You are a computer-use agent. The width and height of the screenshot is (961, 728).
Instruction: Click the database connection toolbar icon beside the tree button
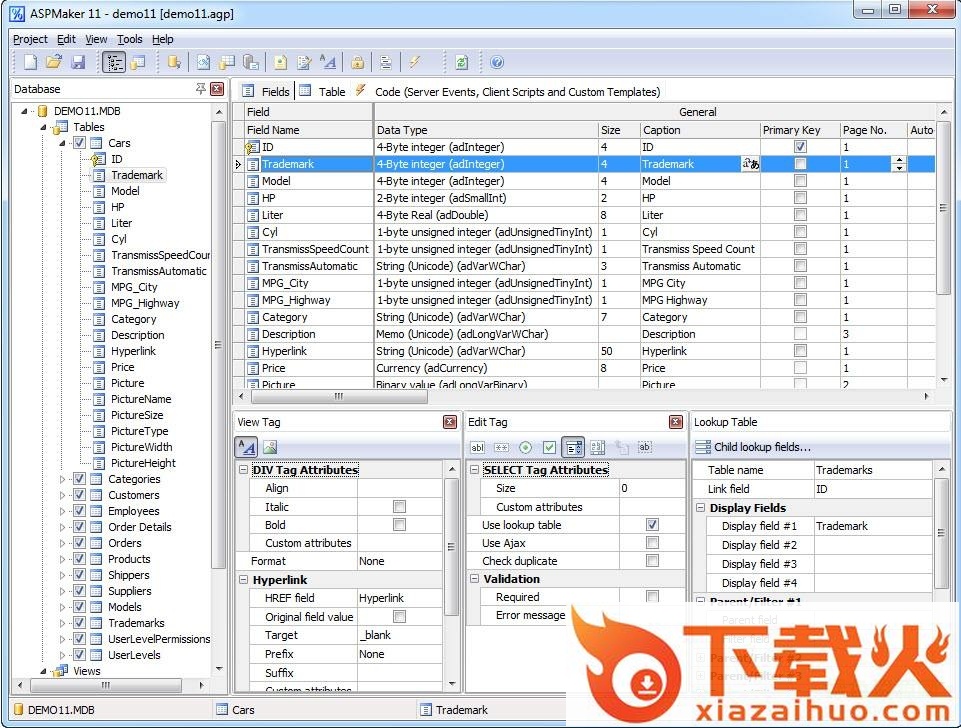[x=139, y=62]
